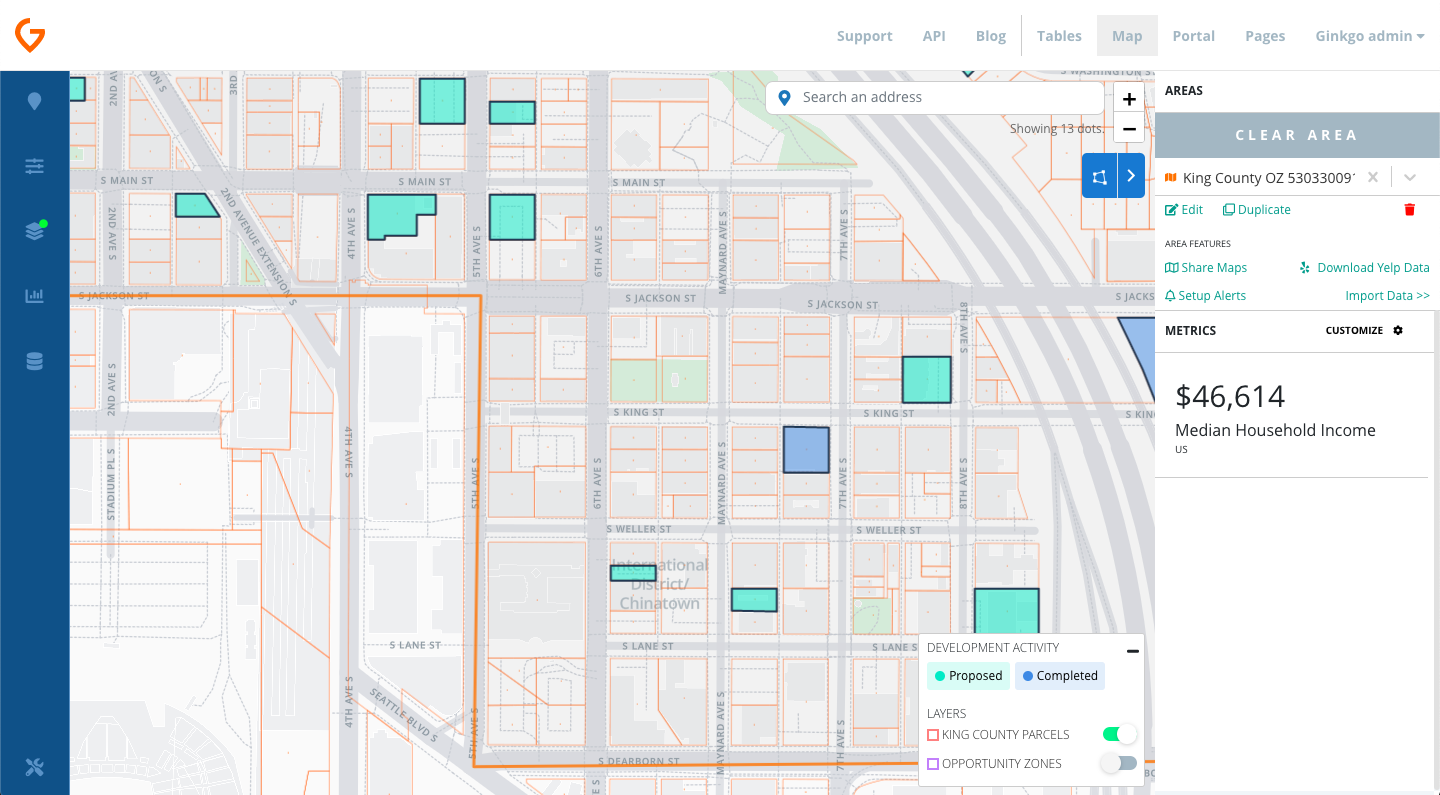Enable the Opportunity Zones layer

[1119, 763]
